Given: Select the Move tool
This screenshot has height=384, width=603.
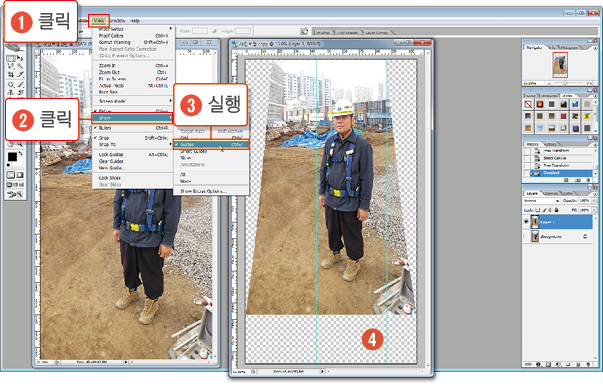Looking at the screenshot, I should click(x=20, y=58).
